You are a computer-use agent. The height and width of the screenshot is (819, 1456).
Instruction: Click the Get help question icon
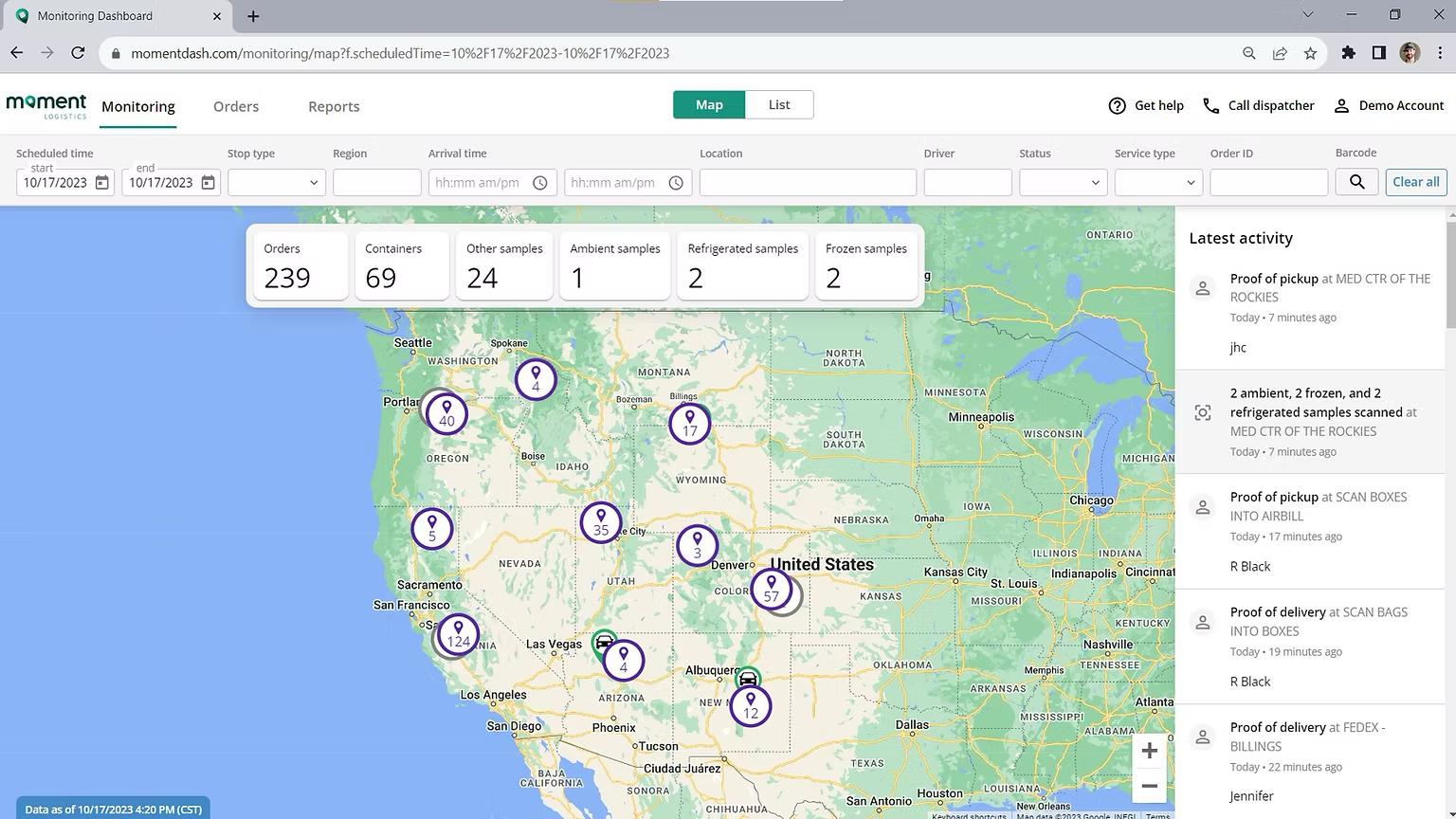click(x=1117, y=105)
